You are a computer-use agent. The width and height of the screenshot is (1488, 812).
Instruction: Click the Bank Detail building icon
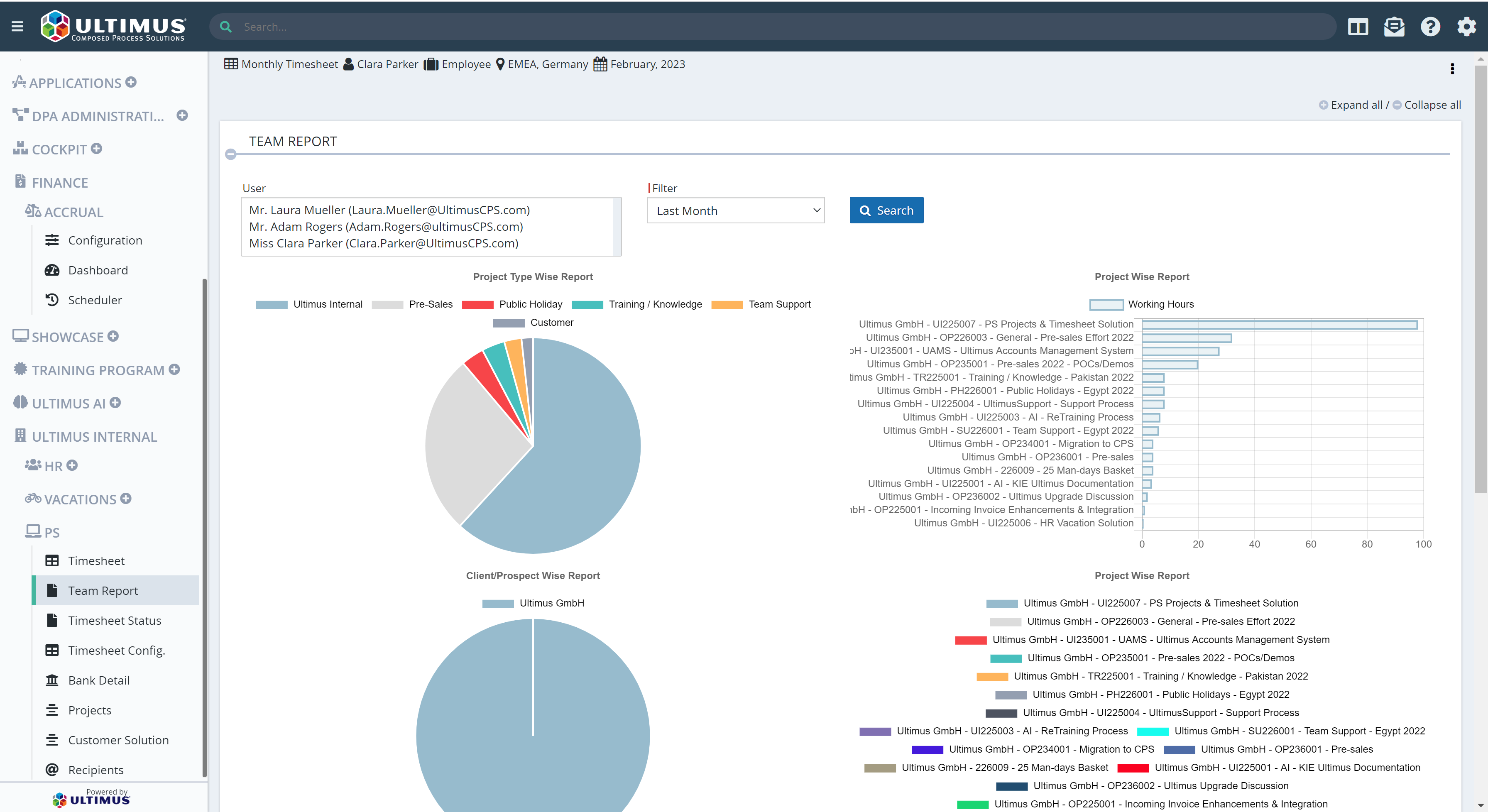point(52,680)
